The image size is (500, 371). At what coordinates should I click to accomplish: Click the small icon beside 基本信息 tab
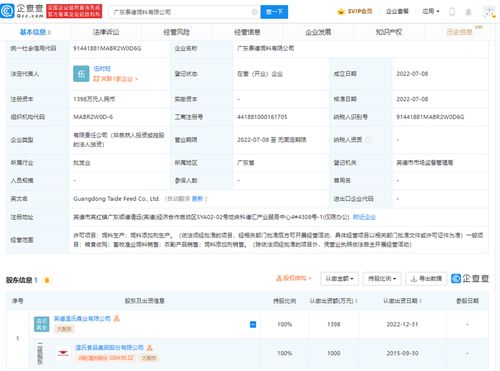point(49,32)
